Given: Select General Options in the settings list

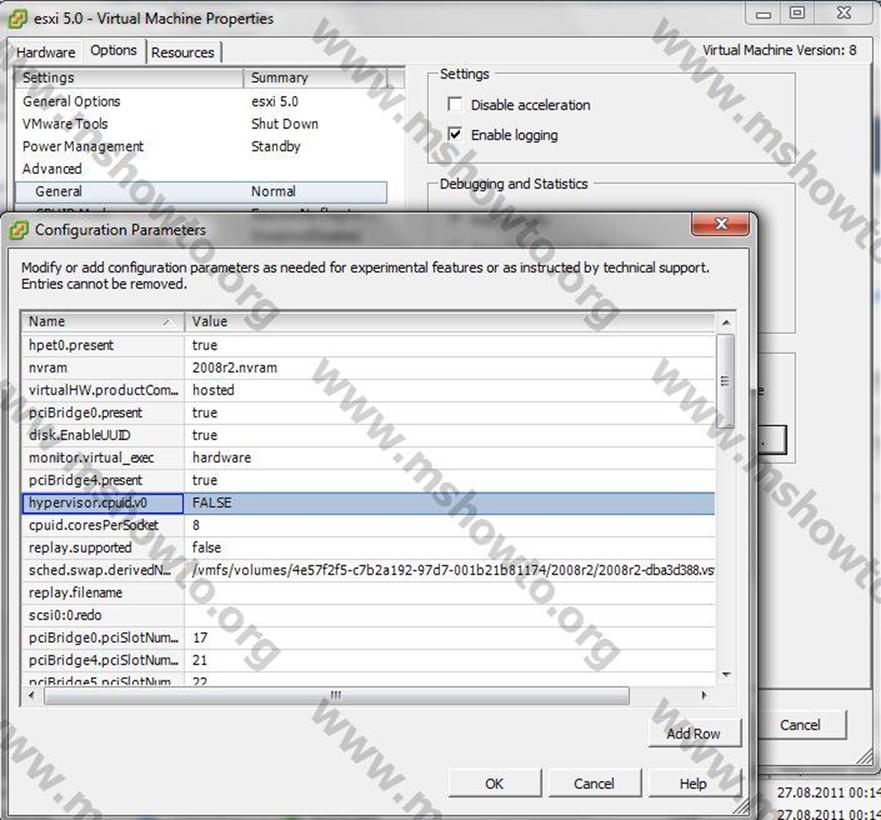Looking at the screenshot, I should [71, 101].
